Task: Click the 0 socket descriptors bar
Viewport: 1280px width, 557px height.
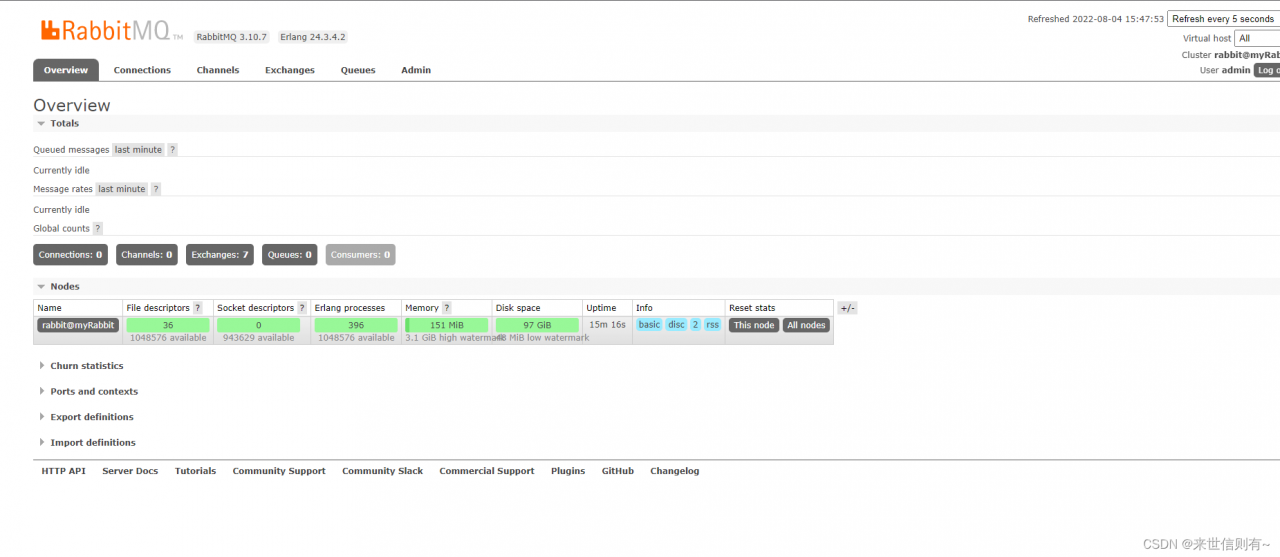Action: (x=258, y=325)
